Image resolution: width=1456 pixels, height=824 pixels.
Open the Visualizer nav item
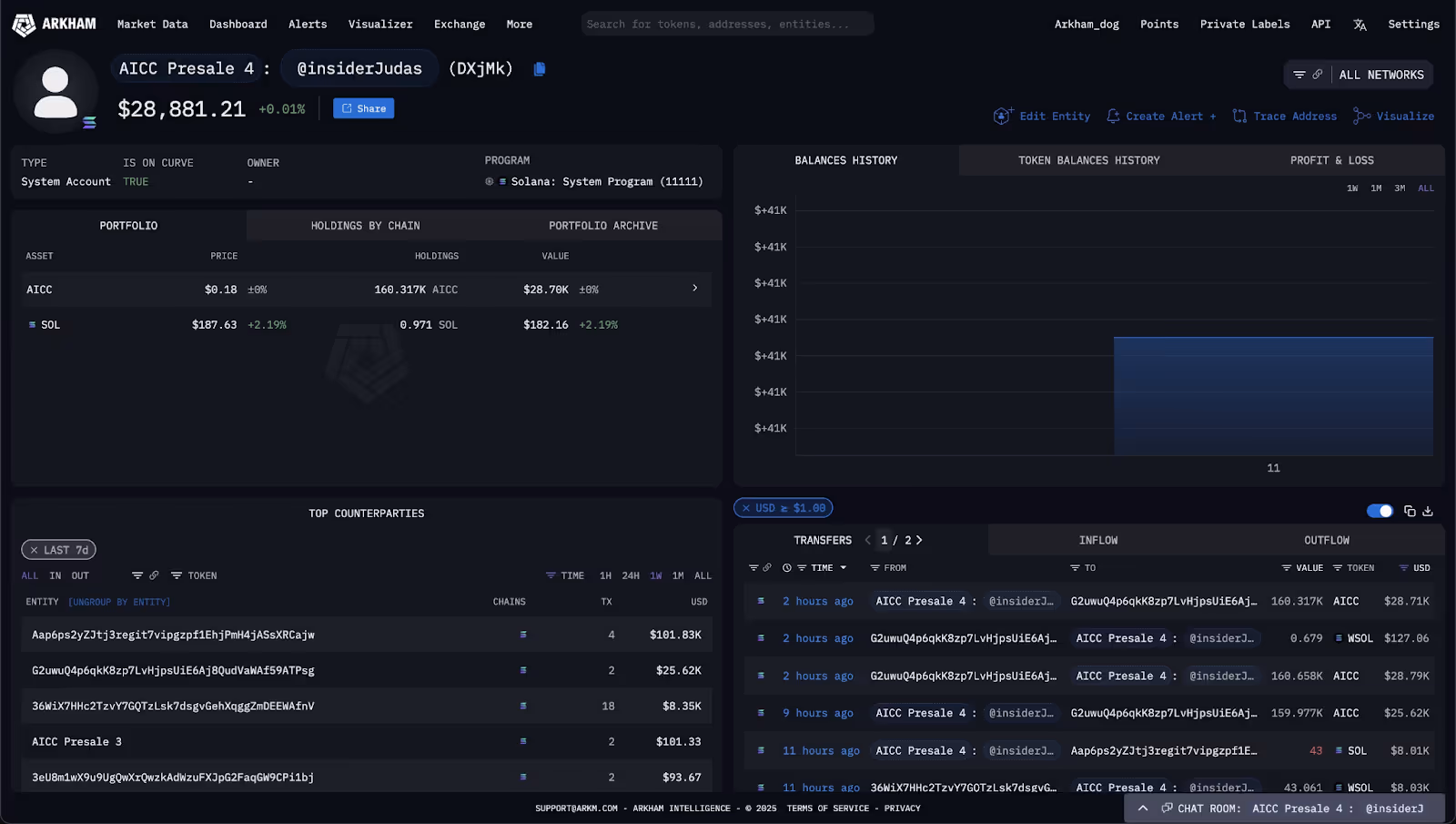pyautogui.click(x=380, y=25)
